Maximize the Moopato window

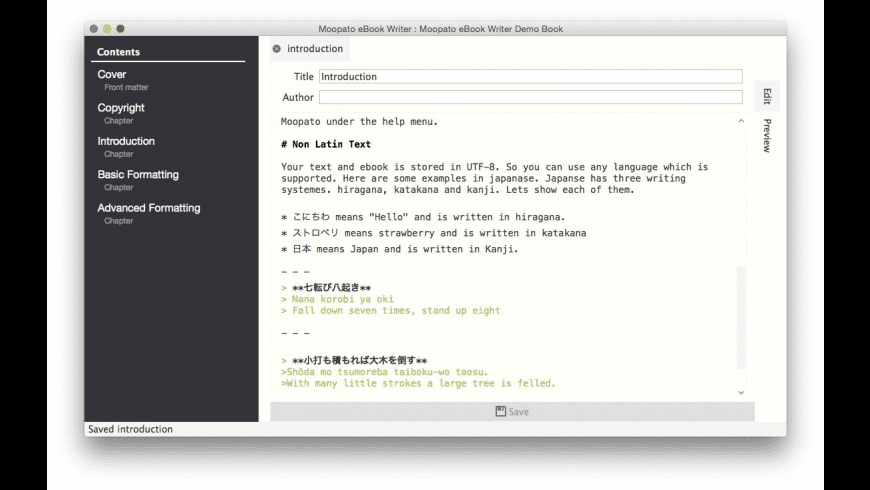[x=120, y=29]
